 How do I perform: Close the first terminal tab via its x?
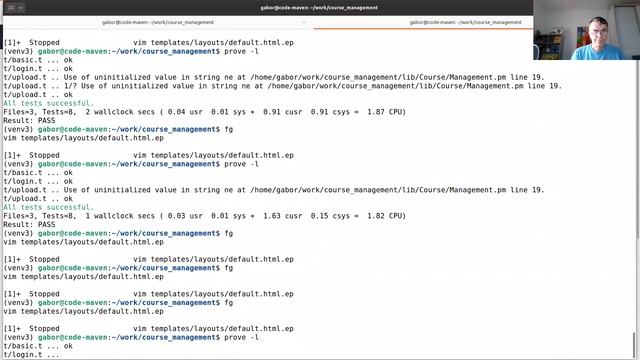coord(304,22)
